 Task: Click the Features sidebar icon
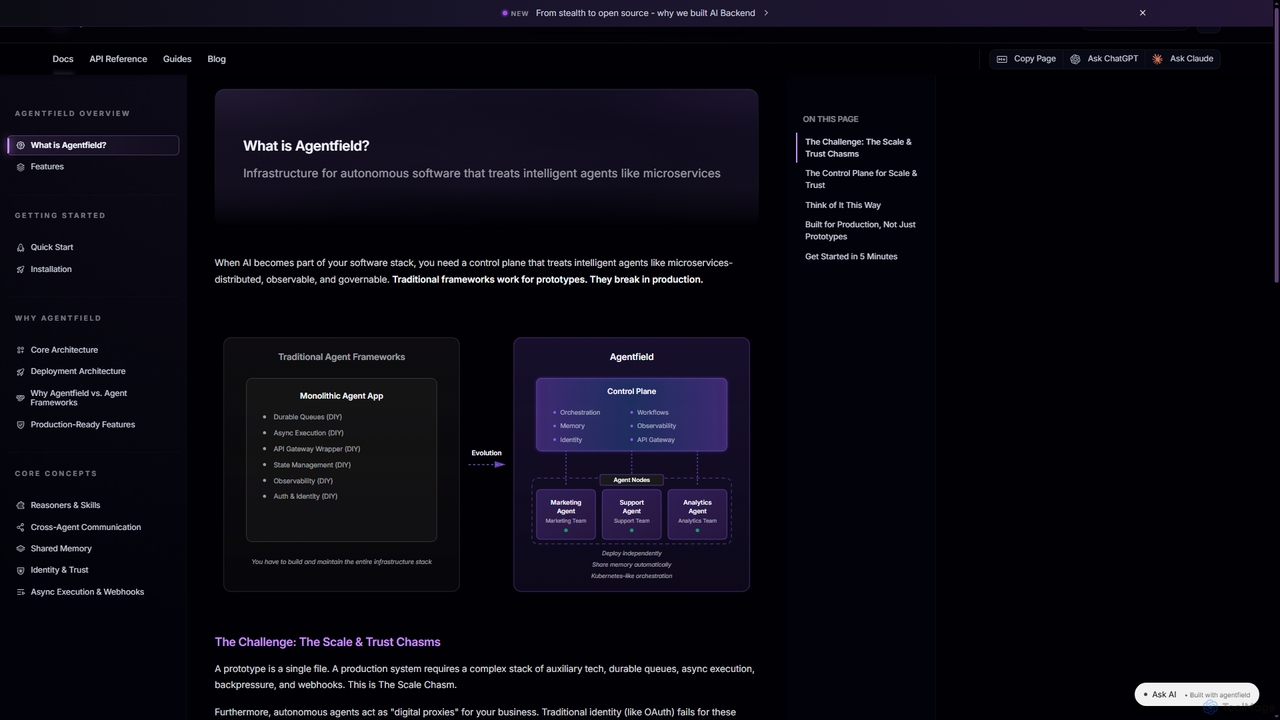click(x=20, y=167)
